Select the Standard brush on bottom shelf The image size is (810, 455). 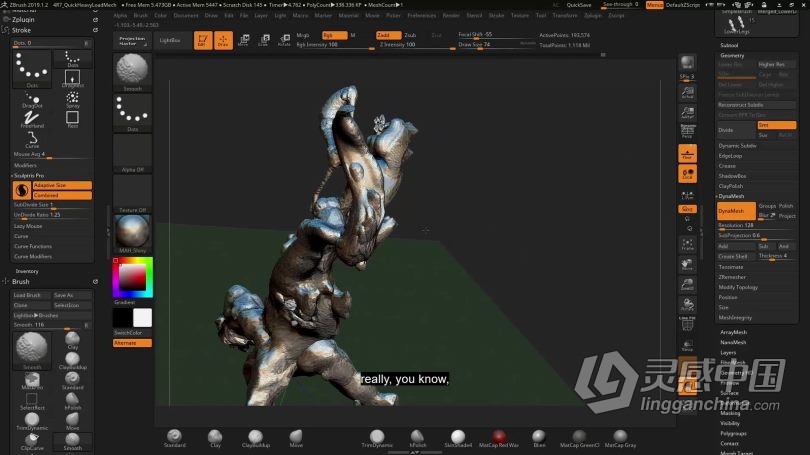(175, 438)
